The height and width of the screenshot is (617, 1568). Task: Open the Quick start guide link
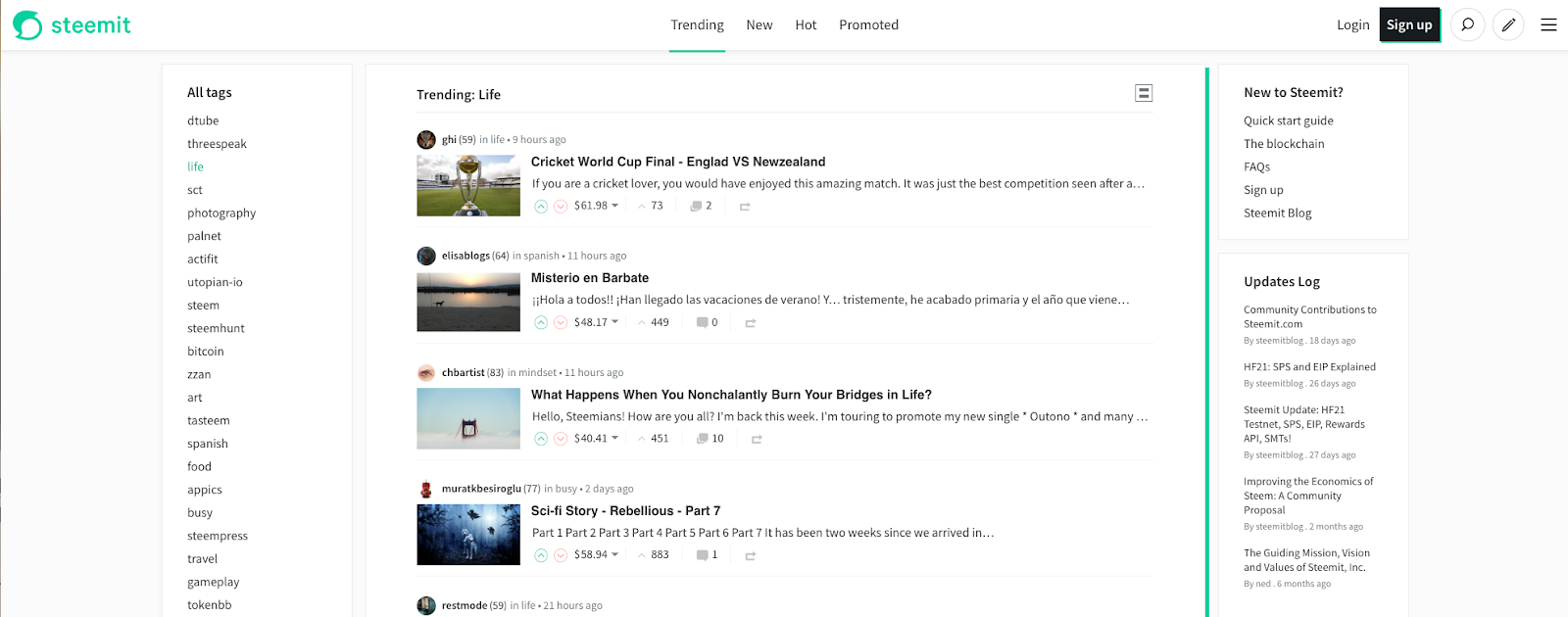pyautogui.click(x=1289, y=120)
